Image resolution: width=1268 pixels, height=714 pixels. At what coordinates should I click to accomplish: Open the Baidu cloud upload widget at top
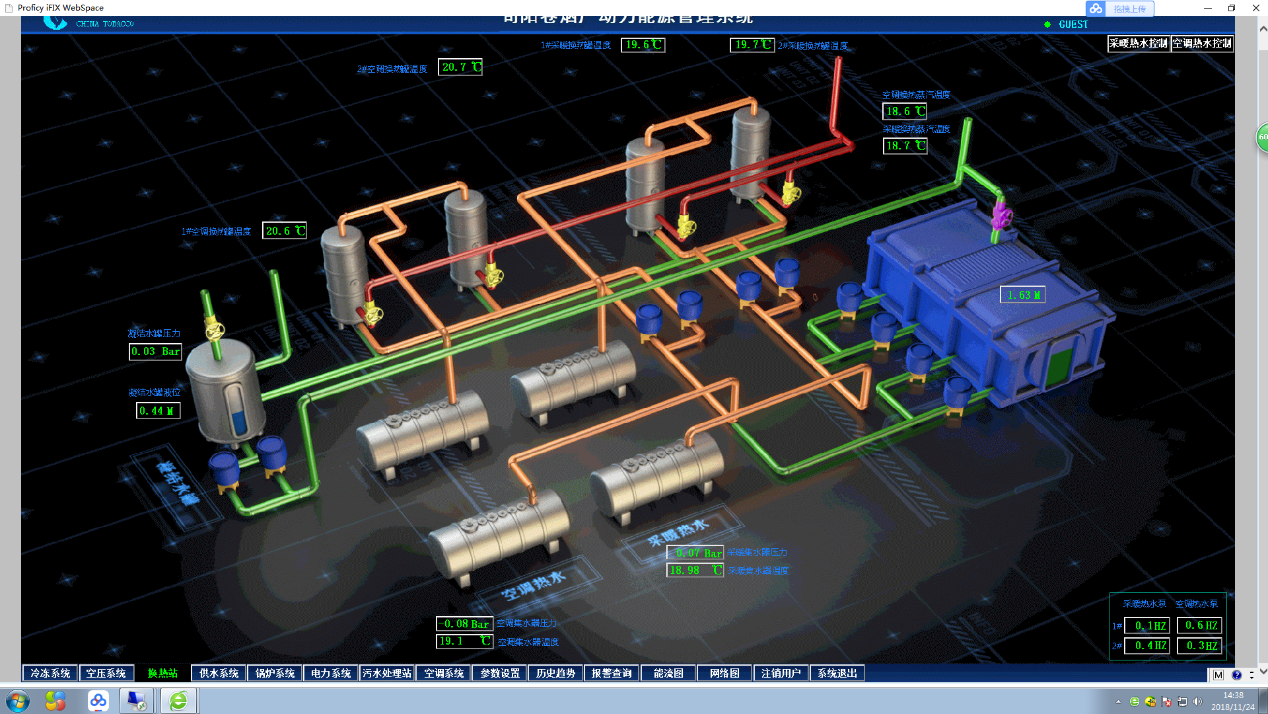pos(1119,8)
